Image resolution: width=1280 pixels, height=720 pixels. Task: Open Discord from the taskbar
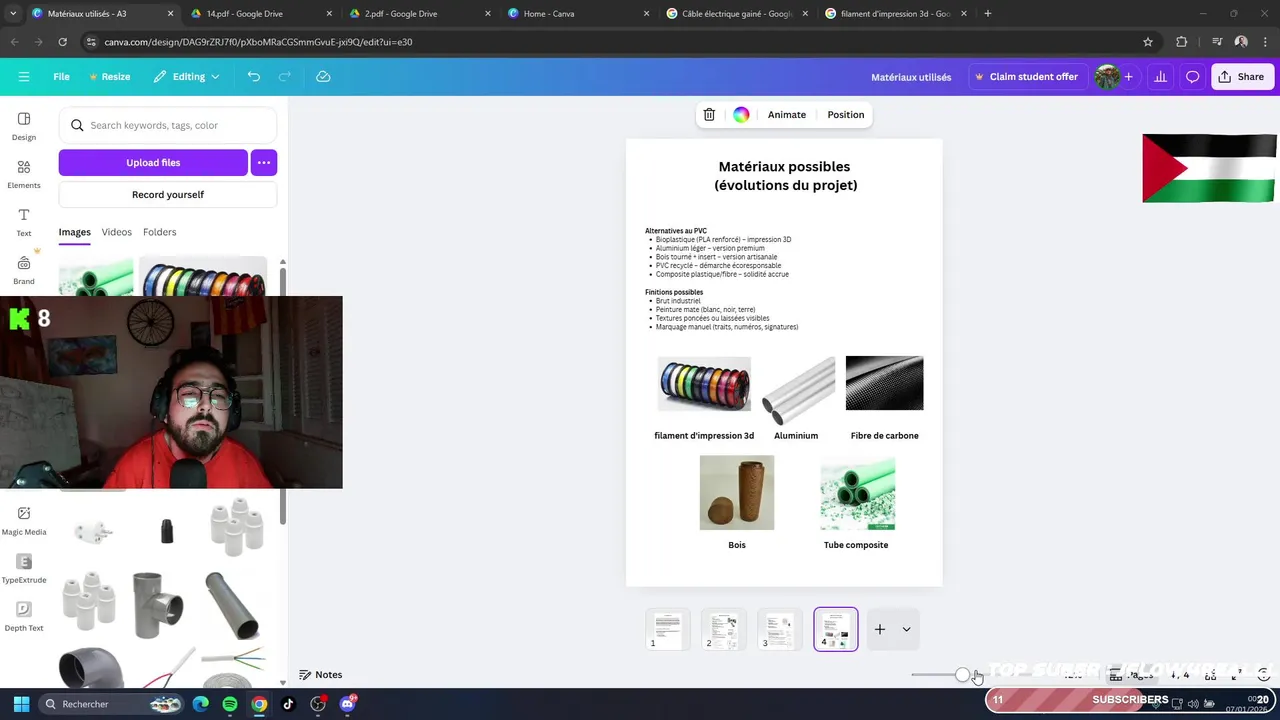[347, 704]
